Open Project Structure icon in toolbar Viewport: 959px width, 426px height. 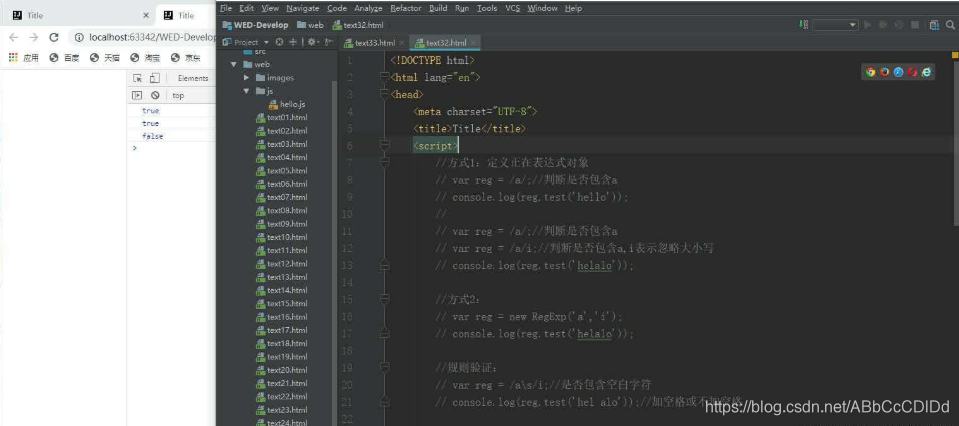coord(934,25)
